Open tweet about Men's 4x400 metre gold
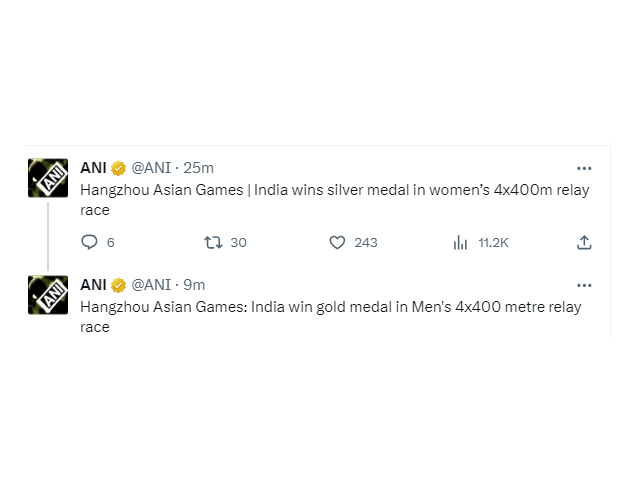Viewport: 640px width, 480px height. click(x=331, y=317)
